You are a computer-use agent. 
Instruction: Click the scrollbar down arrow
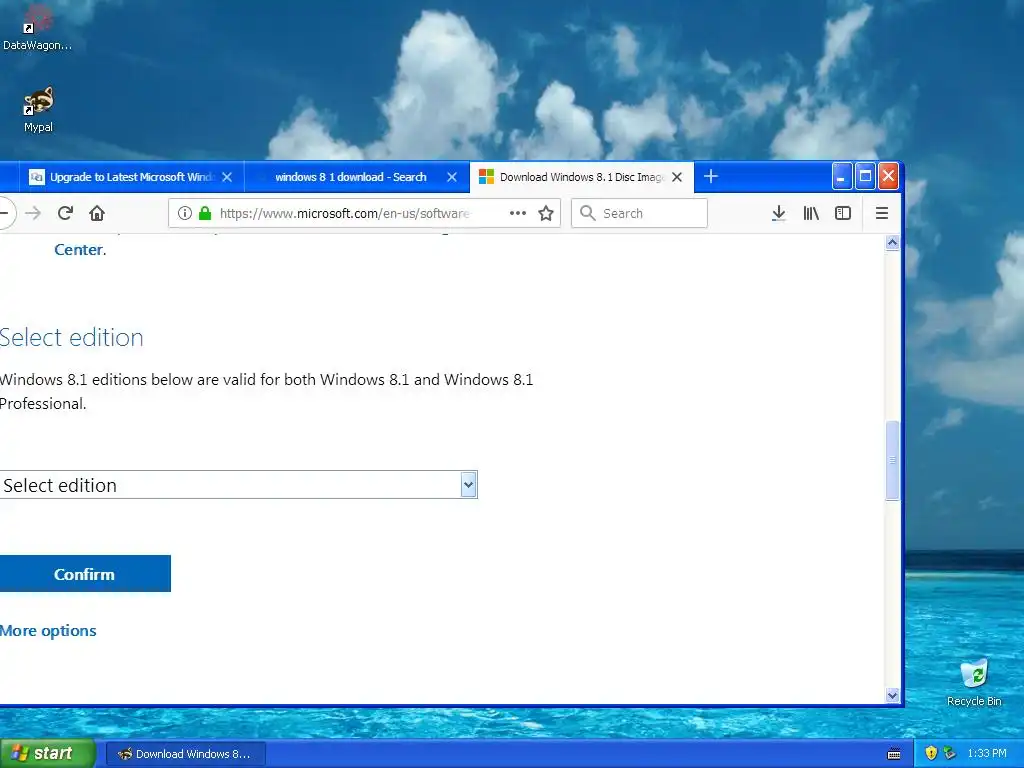point(892,696)
